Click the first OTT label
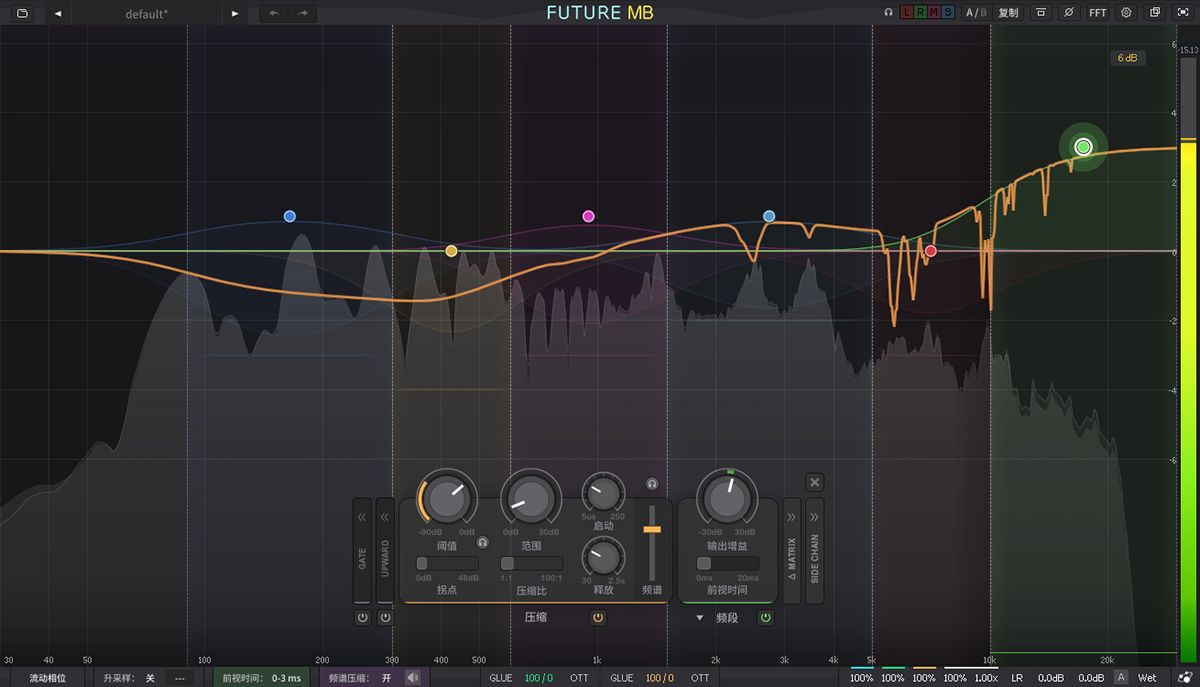 coord(579,678)
